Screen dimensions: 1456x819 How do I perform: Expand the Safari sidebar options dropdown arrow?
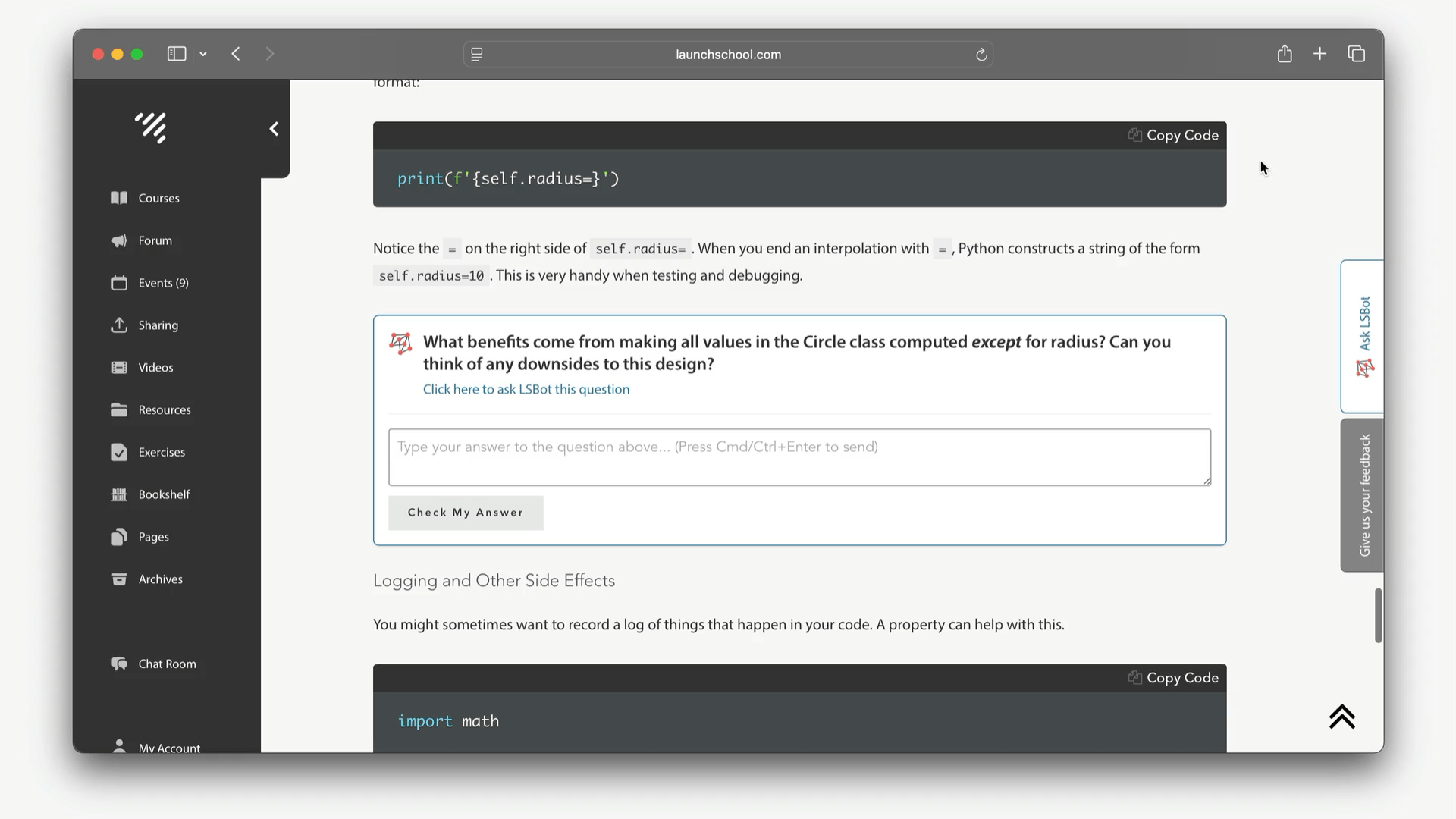[203, 54]
